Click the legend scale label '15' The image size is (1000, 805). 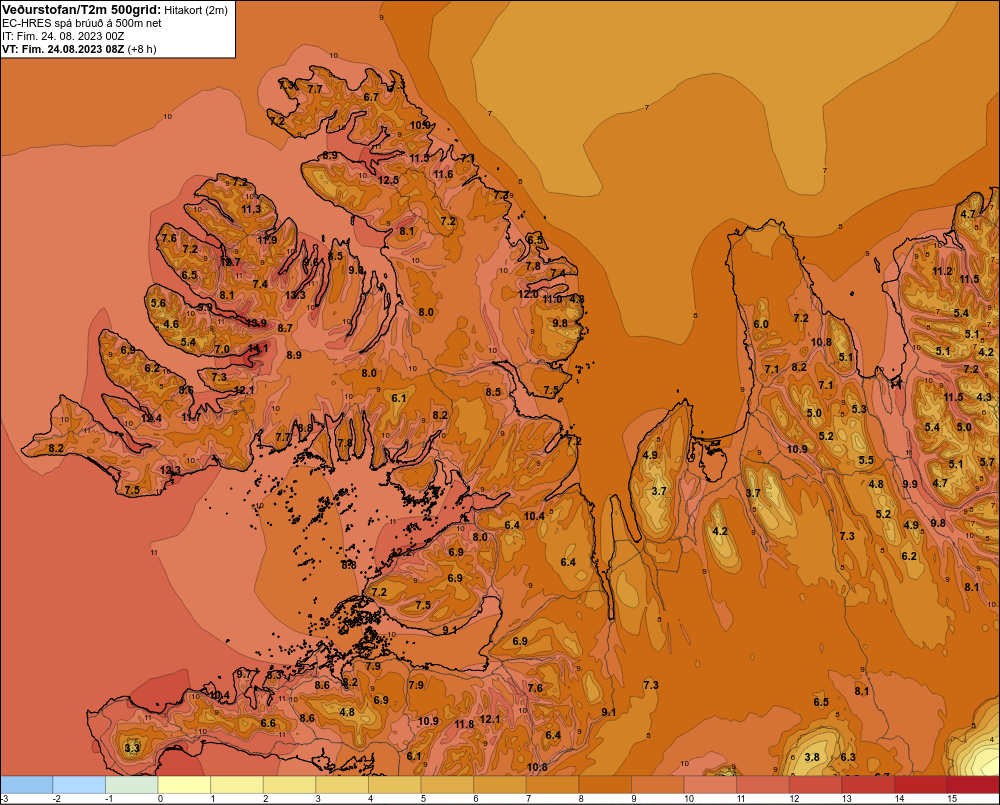(x=952, y=799)
